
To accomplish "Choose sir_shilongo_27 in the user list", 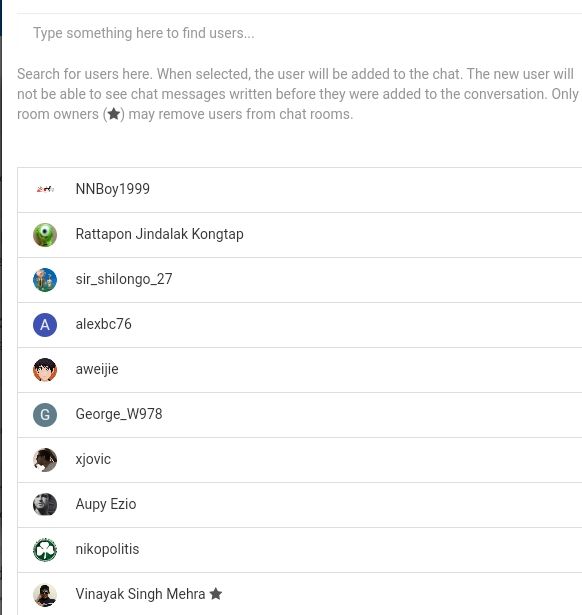I will point(124,279).
